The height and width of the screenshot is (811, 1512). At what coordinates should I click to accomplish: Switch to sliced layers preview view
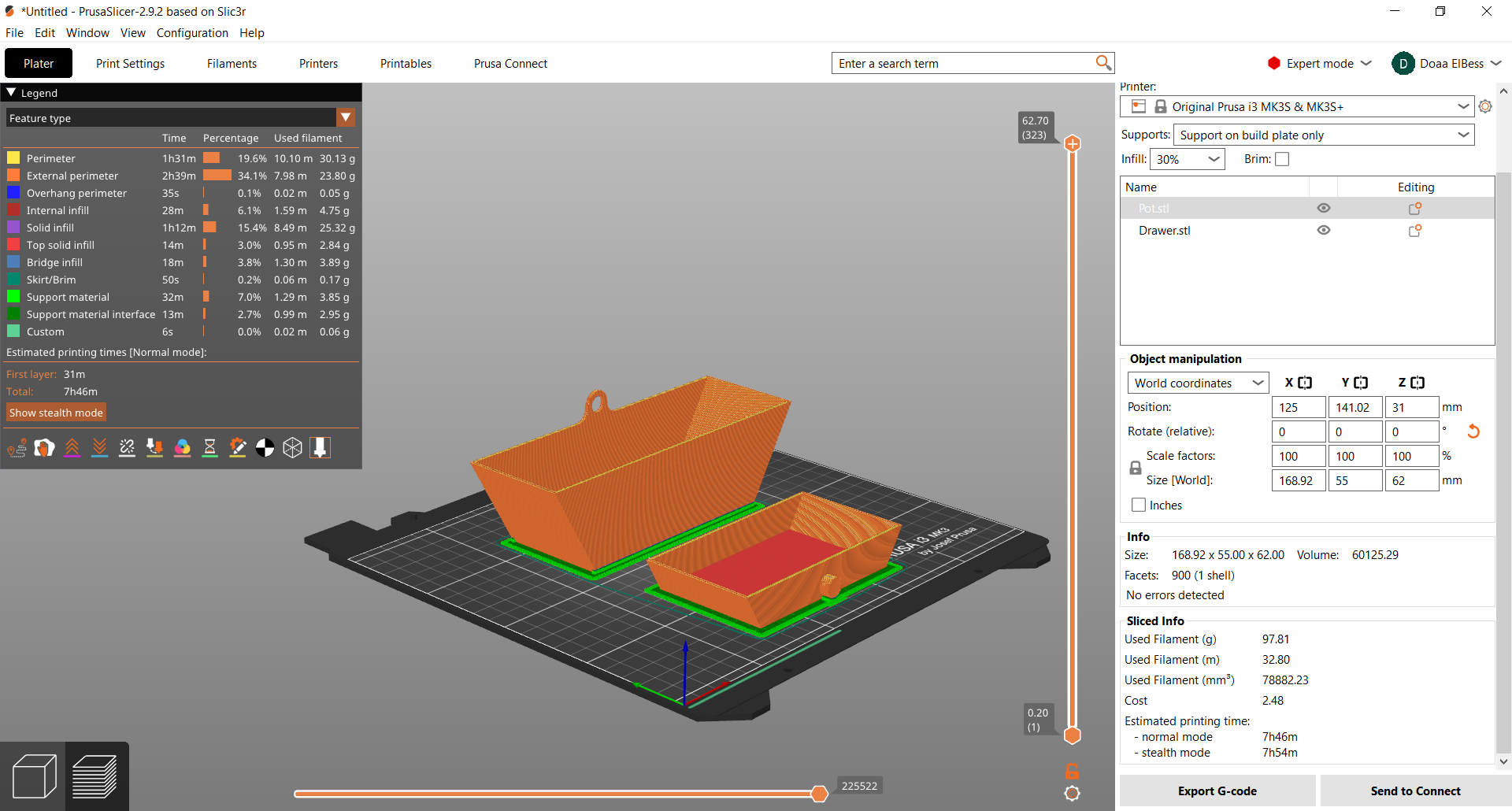tap(95, 776)
